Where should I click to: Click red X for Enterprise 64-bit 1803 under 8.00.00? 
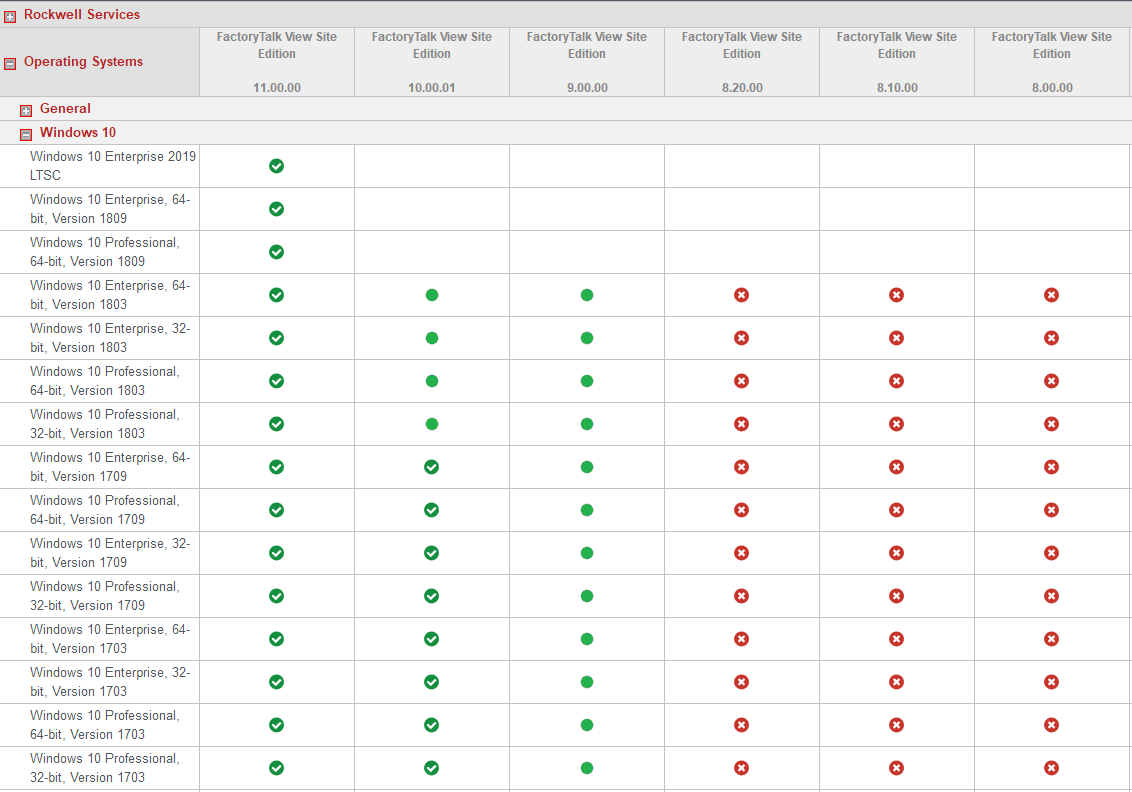coord(1051,295)
